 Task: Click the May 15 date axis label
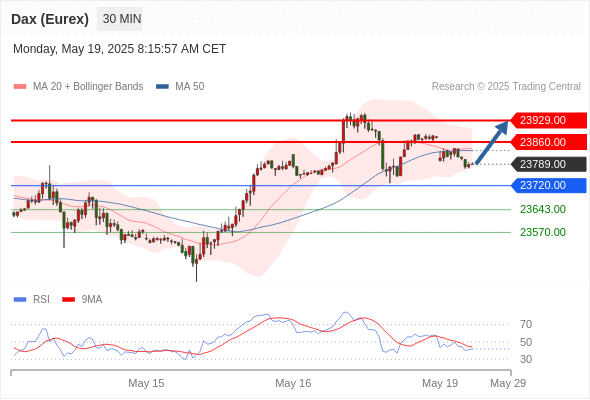(x=146, y=383)
